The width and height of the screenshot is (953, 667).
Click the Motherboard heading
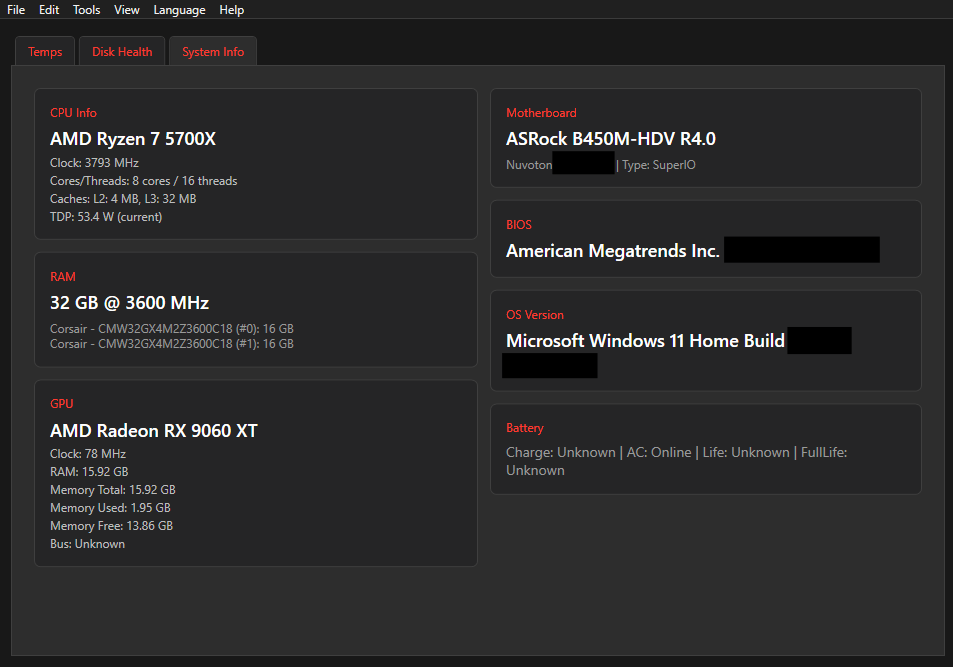click(541, 112)
